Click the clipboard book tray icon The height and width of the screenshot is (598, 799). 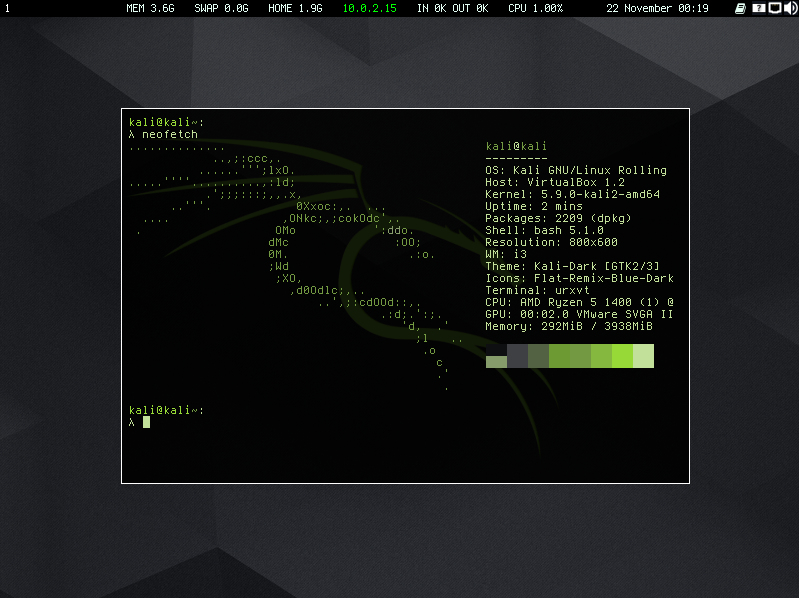point(741,8)
